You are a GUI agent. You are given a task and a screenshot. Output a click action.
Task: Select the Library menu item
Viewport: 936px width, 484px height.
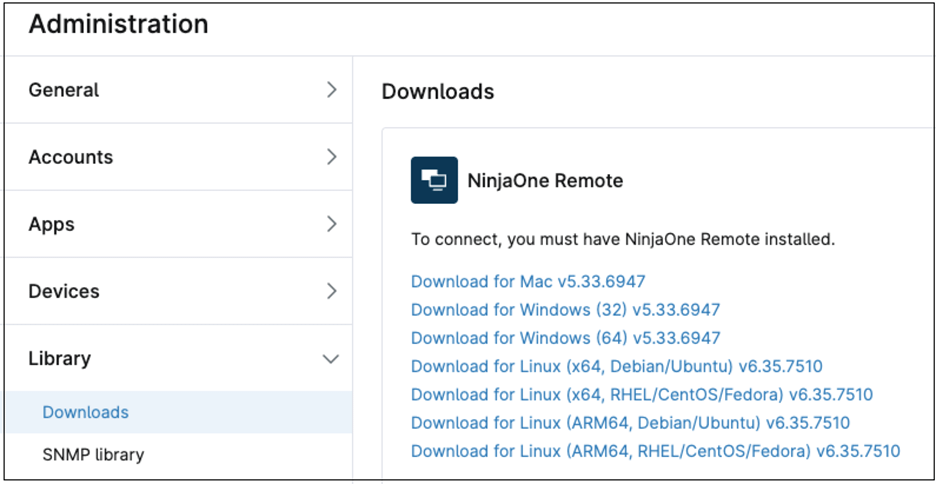point(178,358)
